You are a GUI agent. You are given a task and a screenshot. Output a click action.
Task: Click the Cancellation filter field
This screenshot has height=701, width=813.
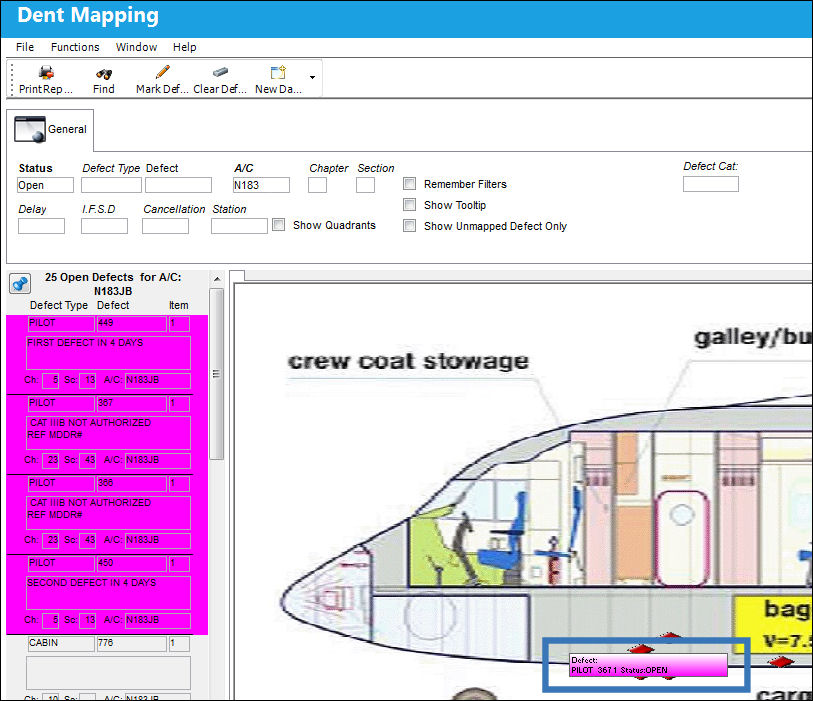(165, 226)
